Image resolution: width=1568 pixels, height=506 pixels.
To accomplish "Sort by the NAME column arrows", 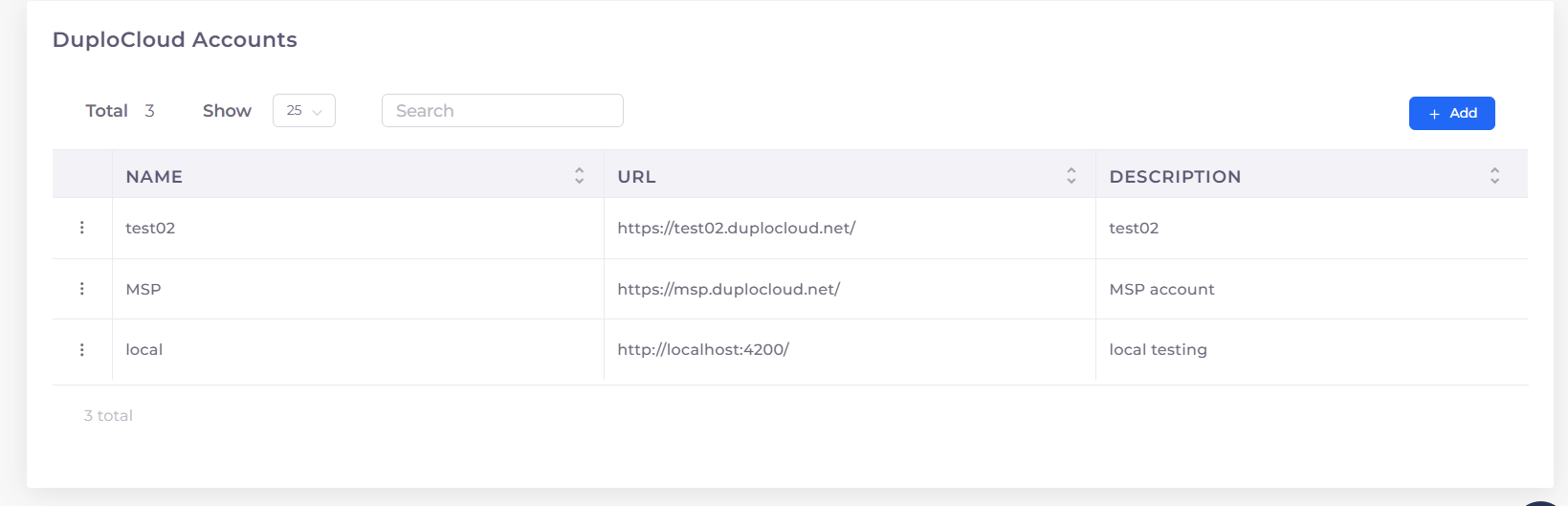I will [579, 176].
